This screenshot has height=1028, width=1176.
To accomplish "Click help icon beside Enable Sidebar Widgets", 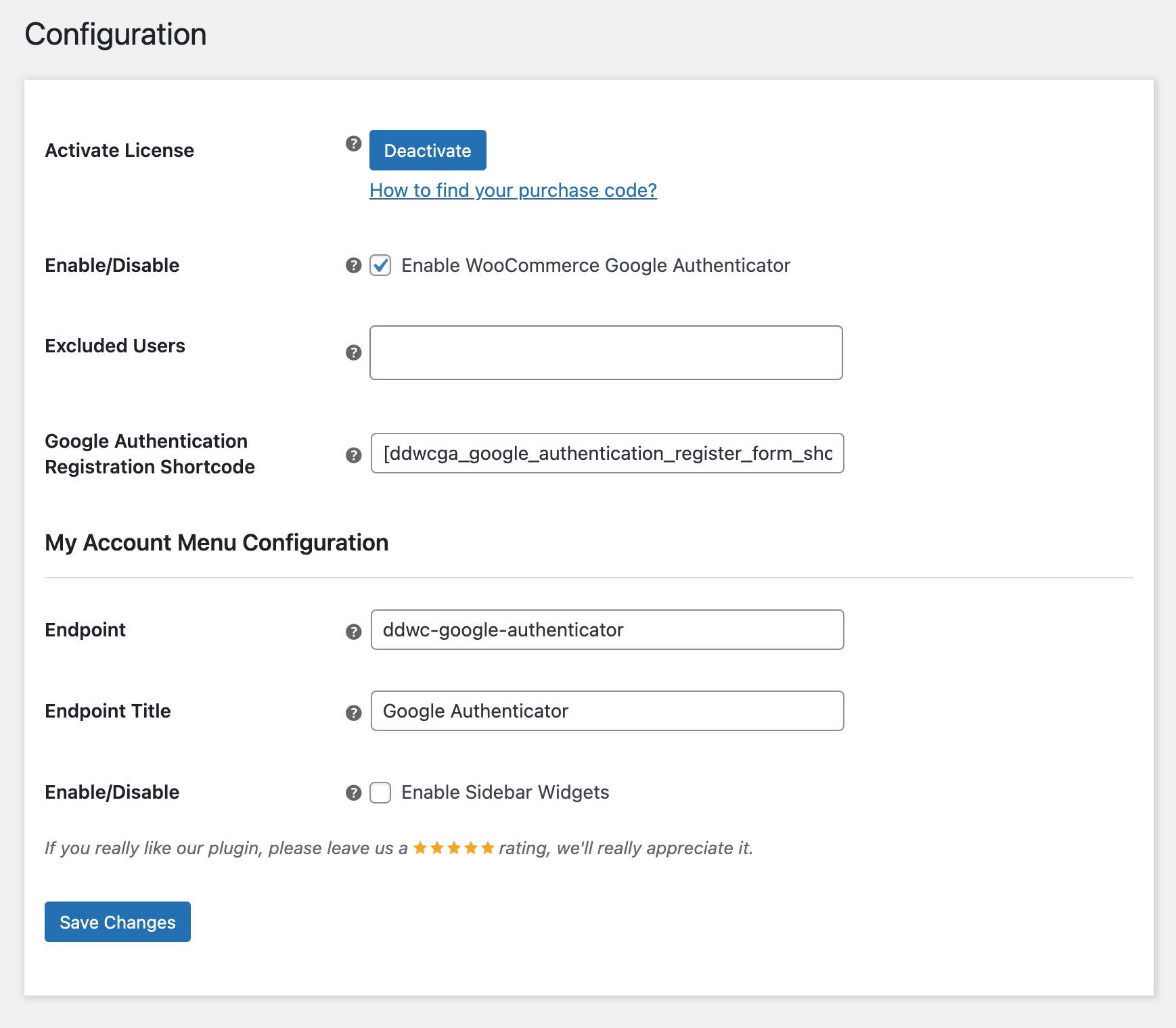I will click(353, 793).
